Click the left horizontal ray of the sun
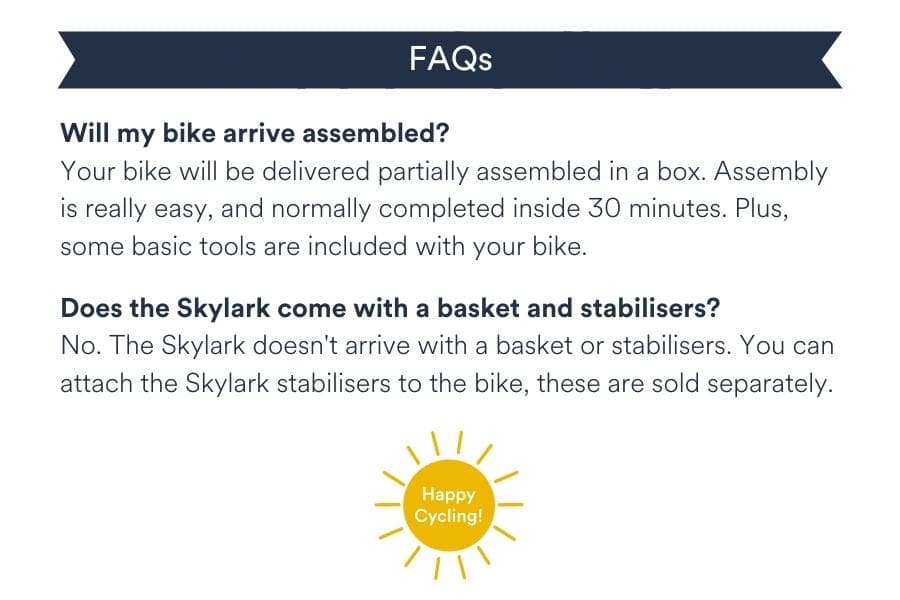 pos(387,505)
